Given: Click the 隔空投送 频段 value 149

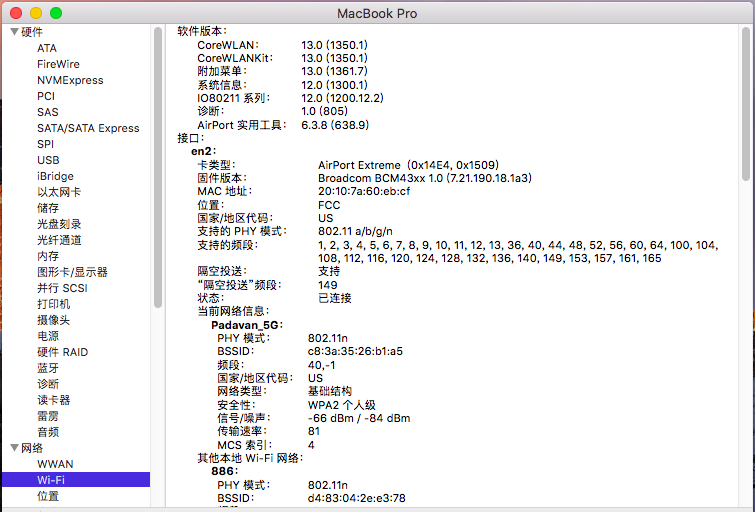Looking at the screenshot, I should (327, 285).
